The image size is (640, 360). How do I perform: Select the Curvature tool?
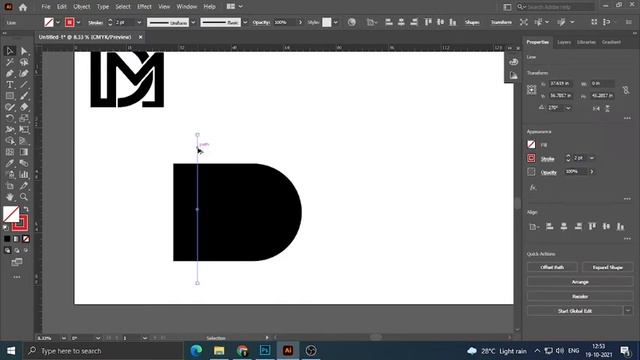point(24,73)
